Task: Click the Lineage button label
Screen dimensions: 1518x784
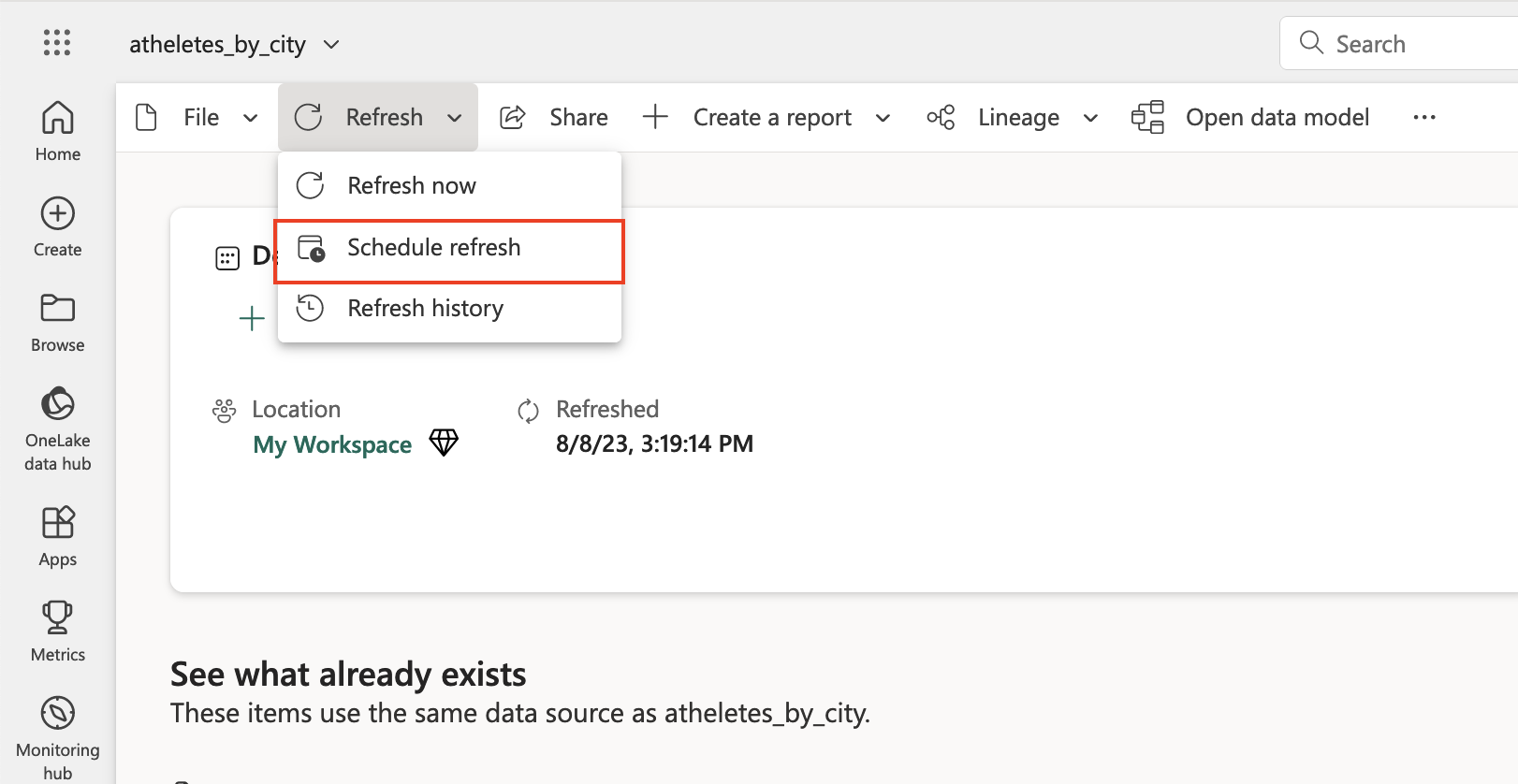Action: (1018, 118)
